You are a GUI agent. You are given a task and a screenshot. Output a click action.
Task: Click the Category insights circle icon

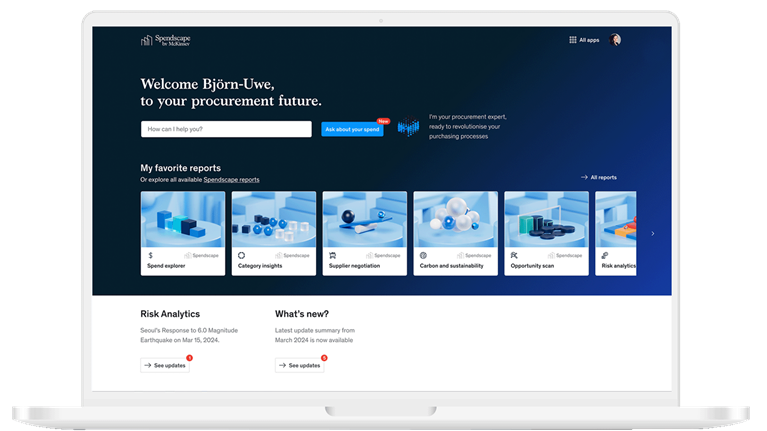pyautogui.click(x=241, y=255)
